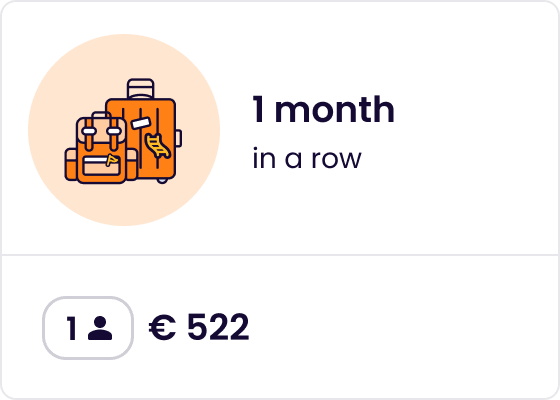Select the "1 month" pass heading
The height and width of the screenshot is (400, 560).
tap(324, 109)
